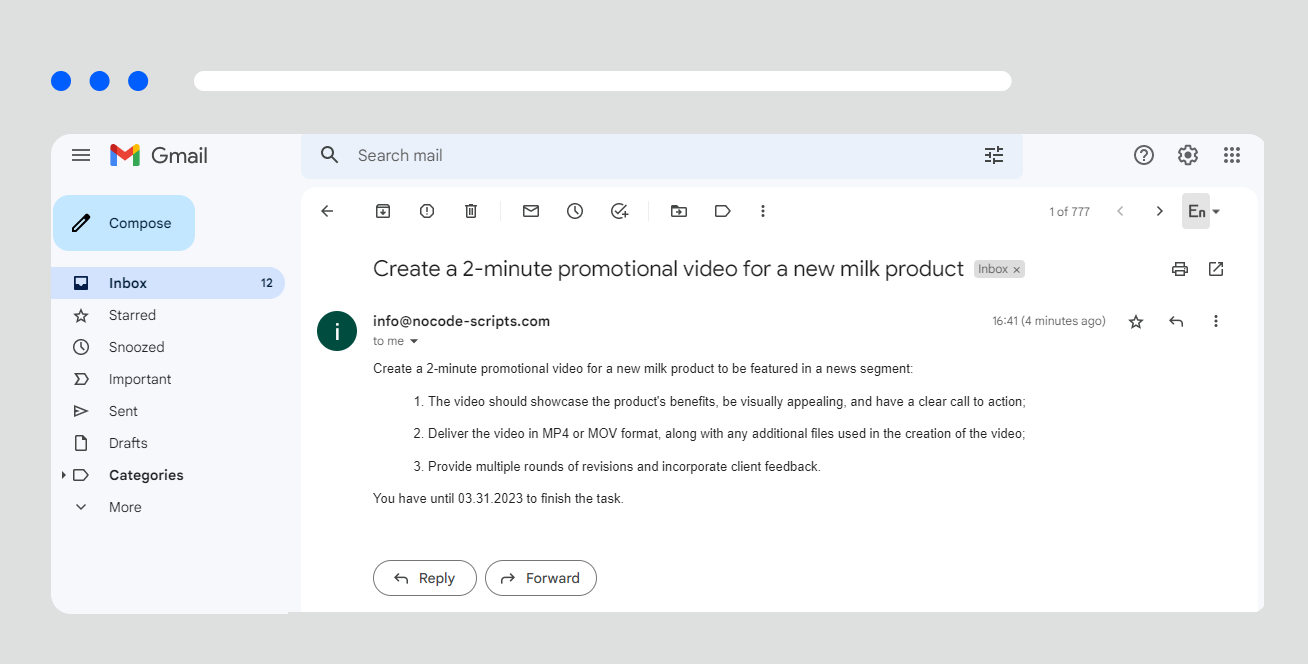Archive this email with the archive icon
1308x664 pixels.
383,211
